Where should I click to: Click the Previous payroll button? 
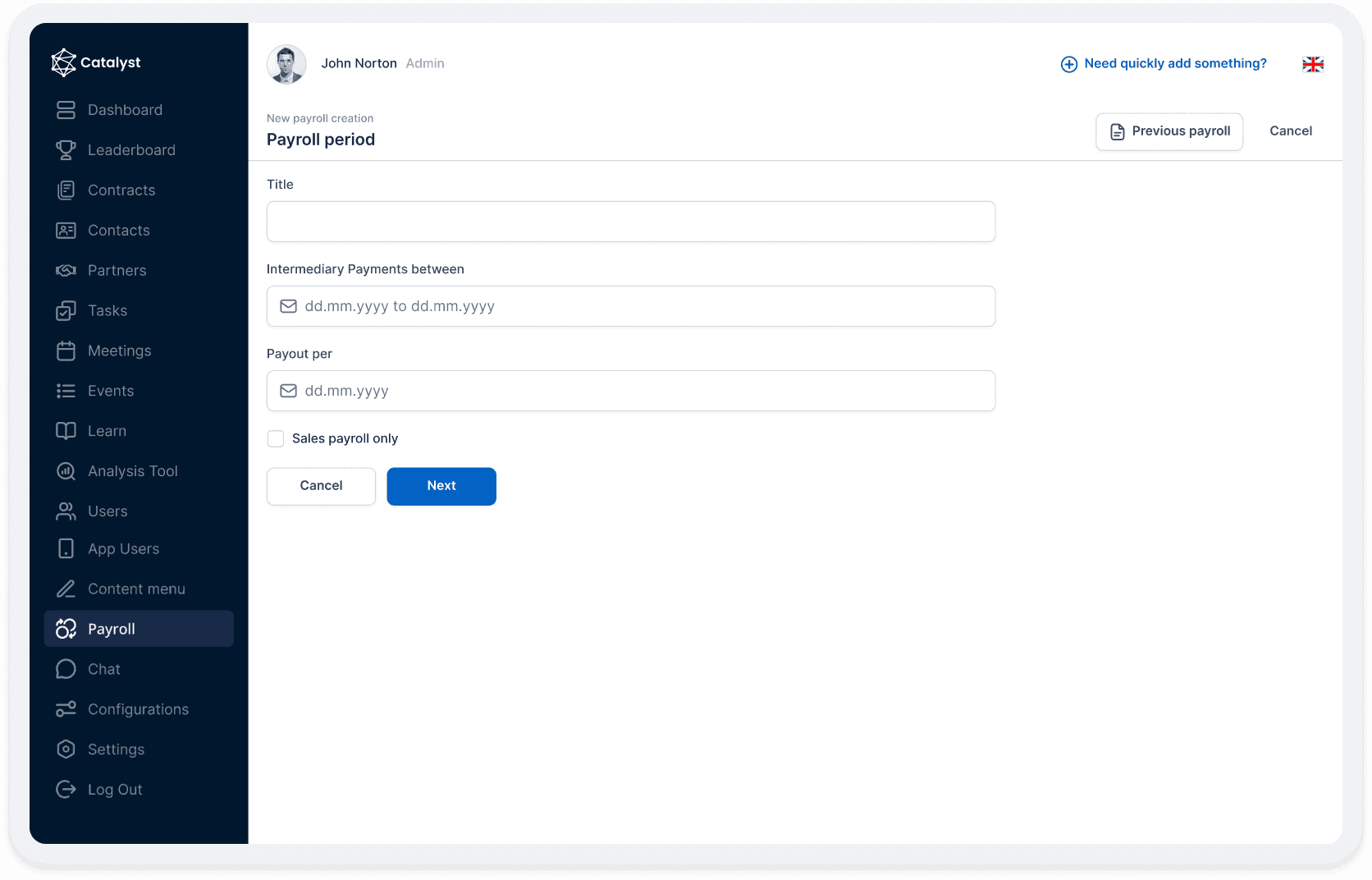pos(1168,131)
